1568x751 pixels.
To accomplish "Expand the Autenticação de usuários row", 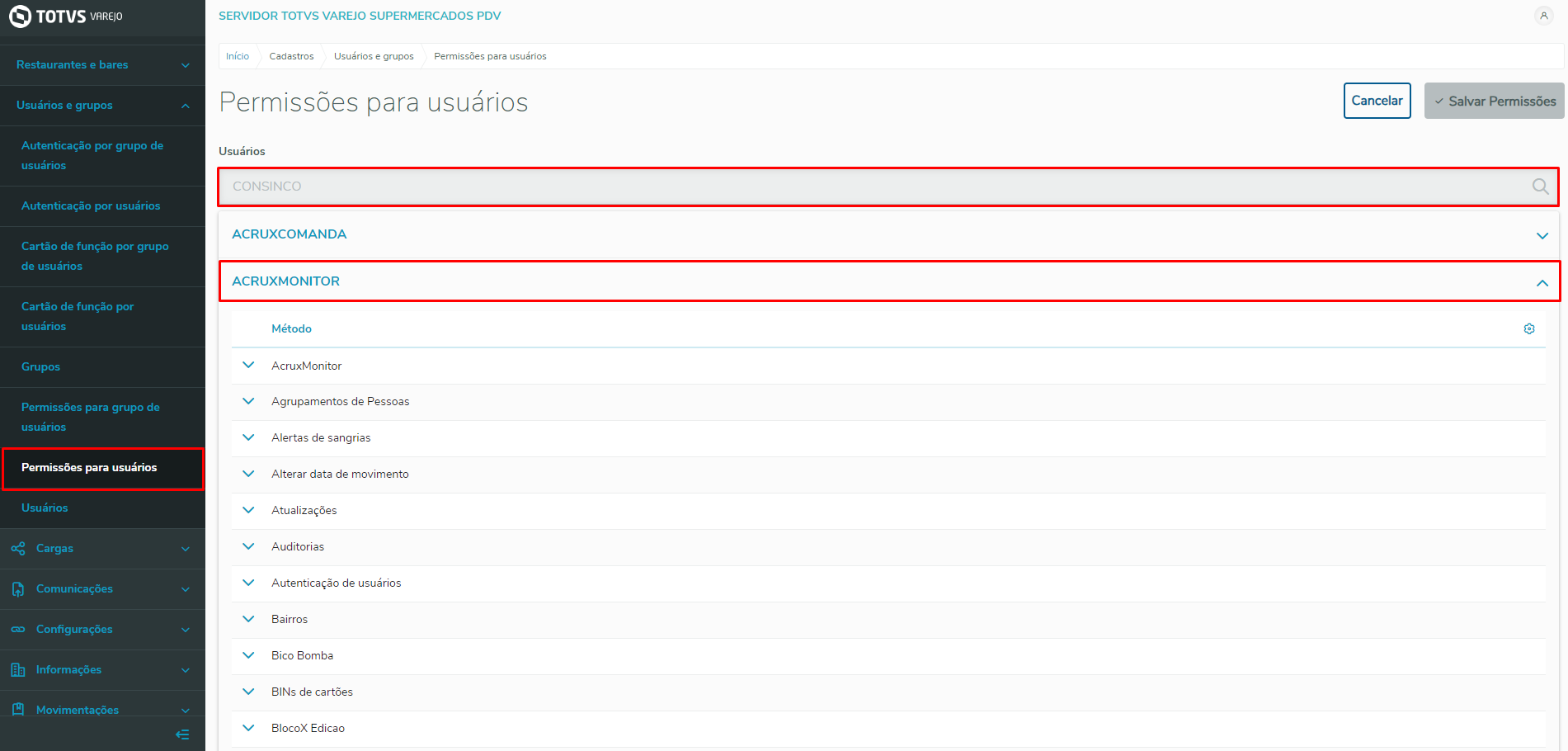I will 248,583.
